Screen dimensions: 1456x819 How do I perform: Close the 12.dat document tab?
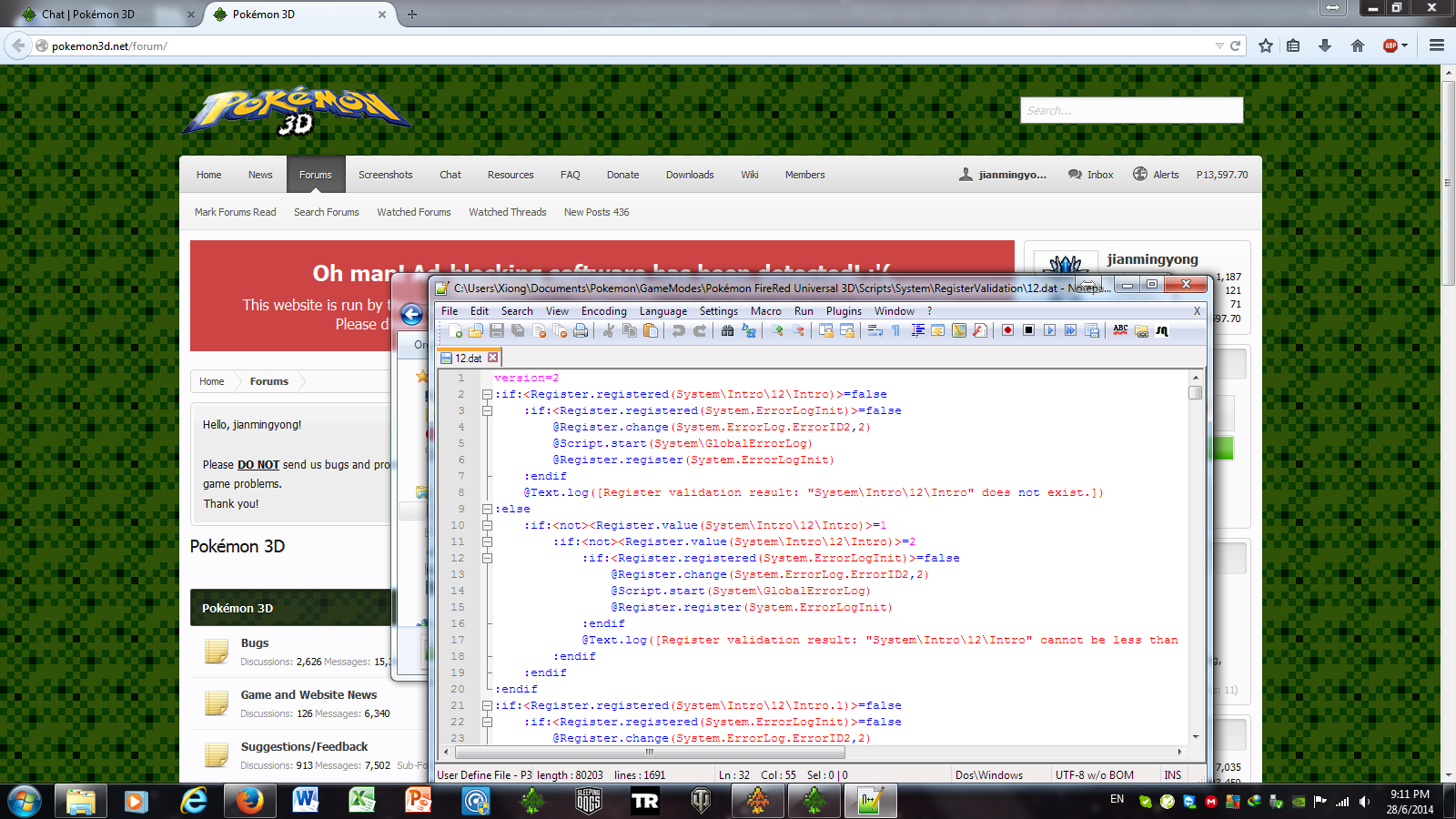click(x=493, y=358)
